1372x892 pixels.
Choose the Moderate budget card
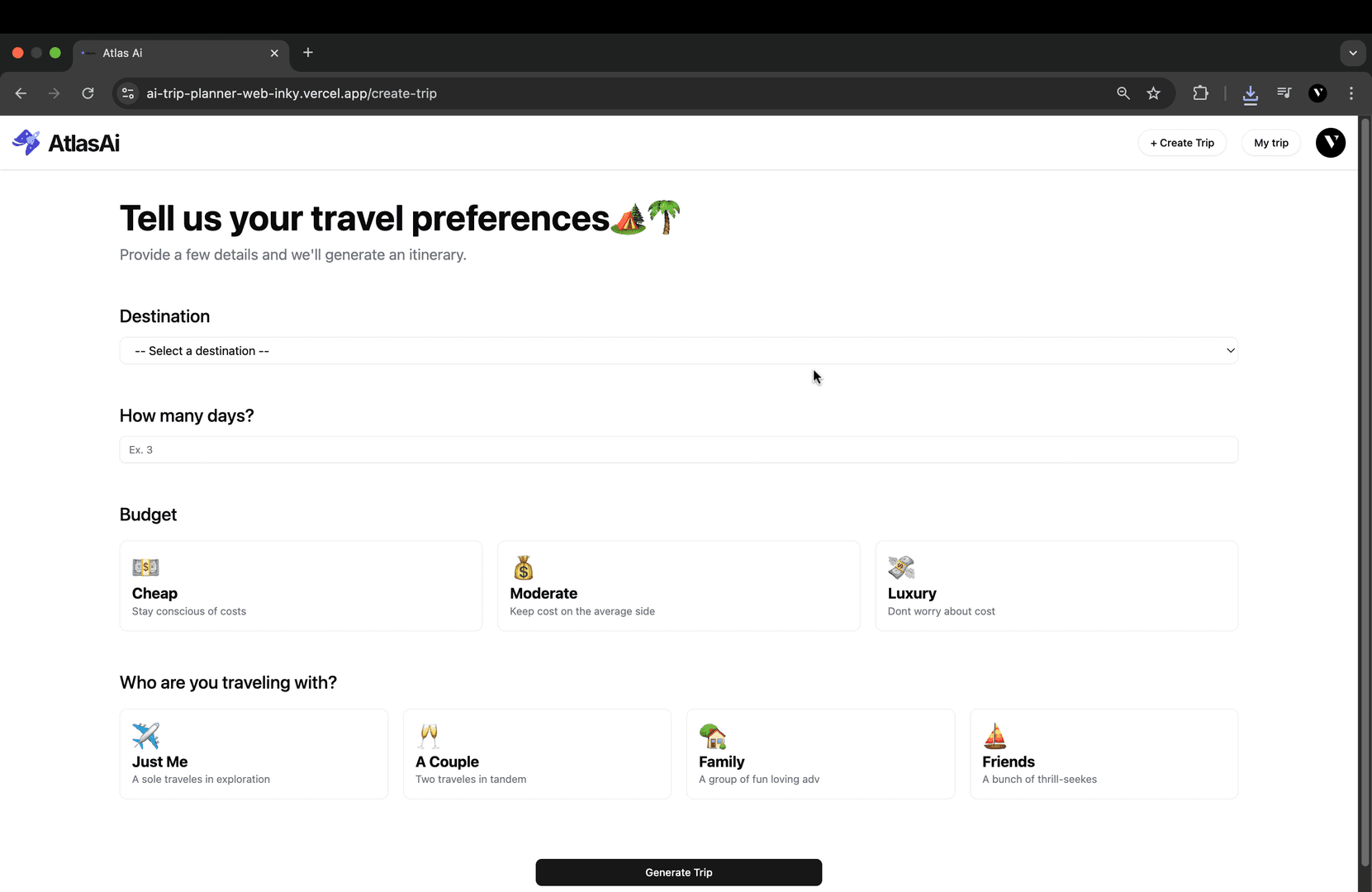tap(678, 586)
